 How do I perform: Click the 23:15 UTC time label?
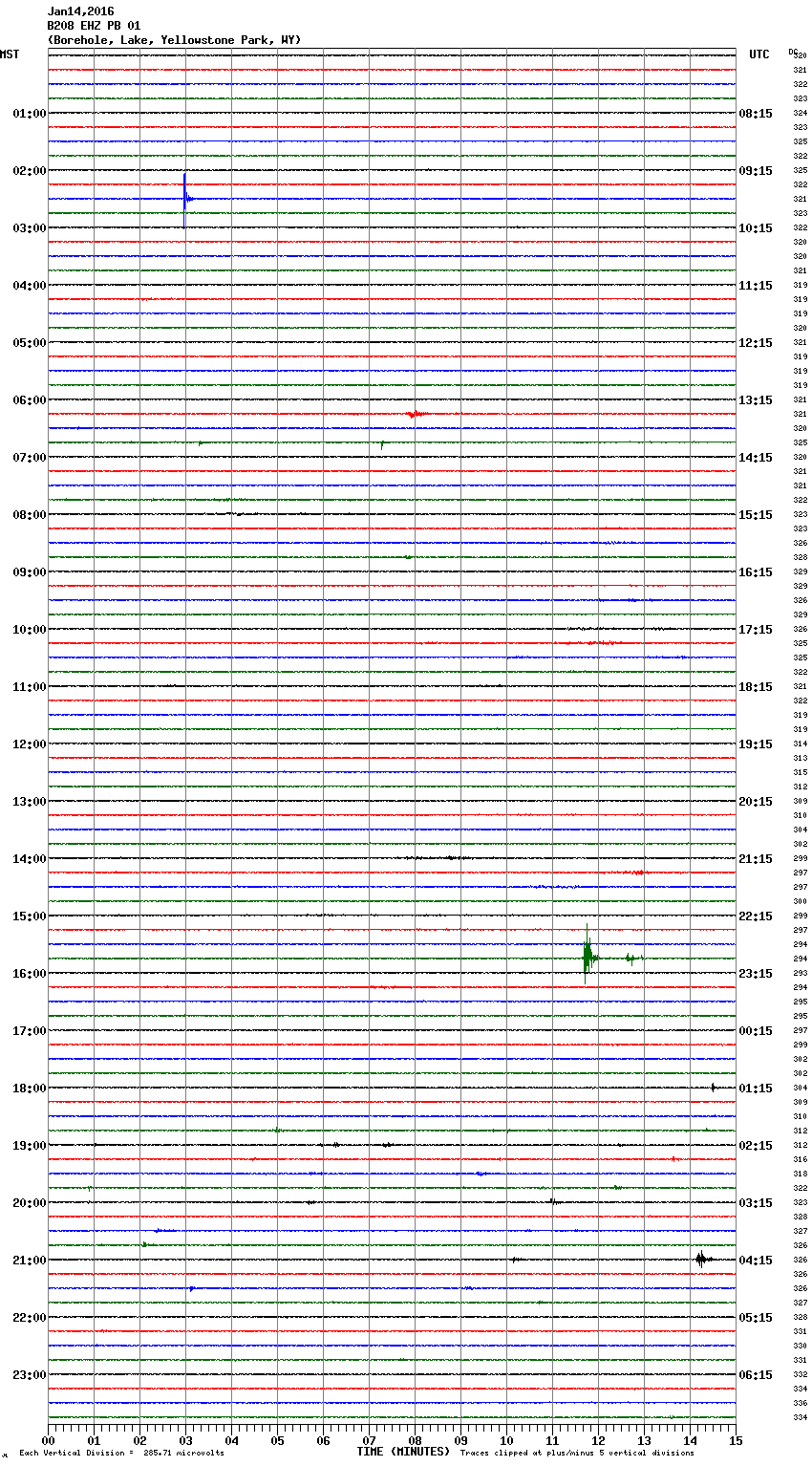pos(756,974)
